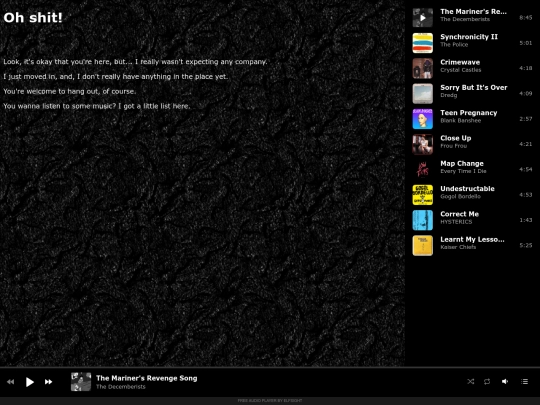Screen dimensions: 540x405
Task: Click play overlay on Mariner's Revenge thumbnail
Action: 423,18
